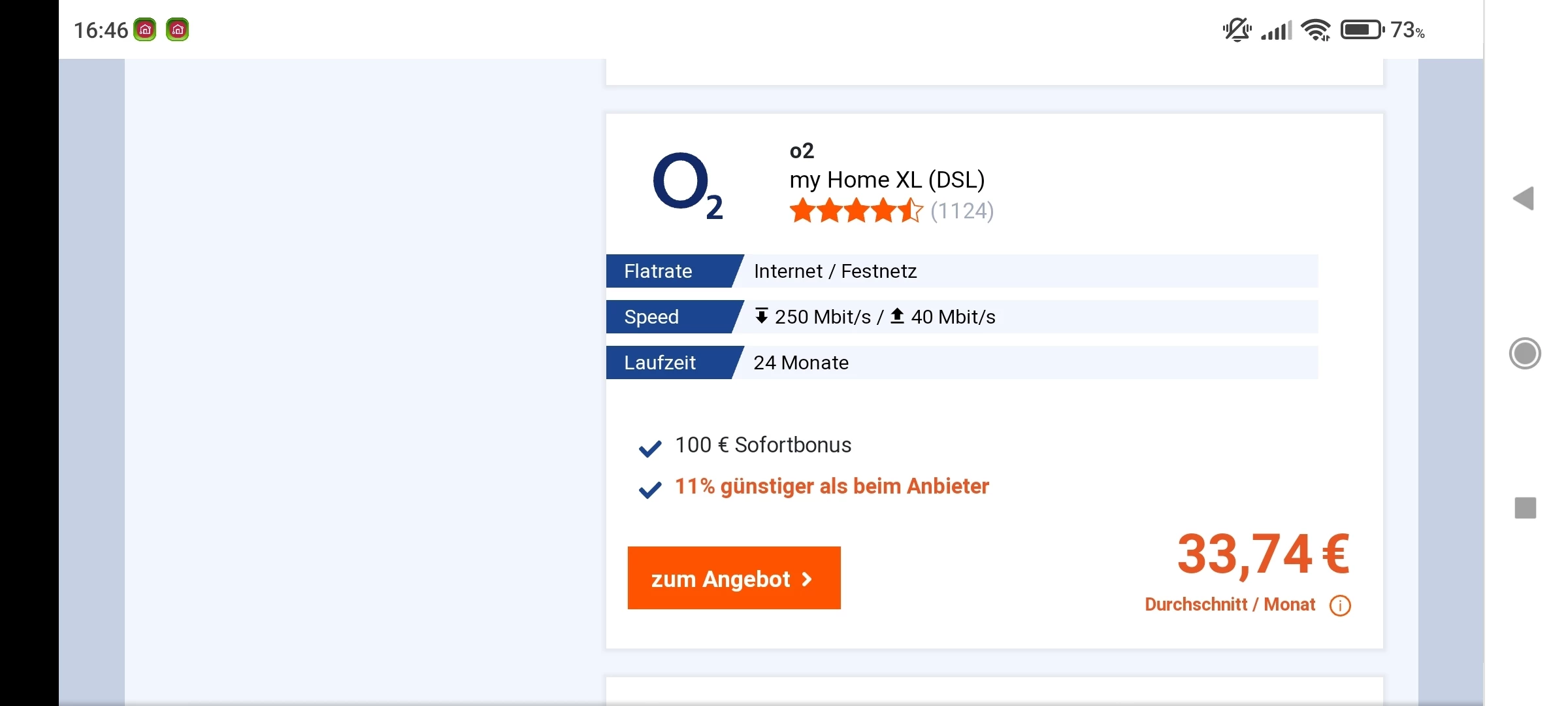Screen dimensions: 1568x706
Task: Tap the 100 € Sofortbonus checkmark
Action: (x=649, y=448)
